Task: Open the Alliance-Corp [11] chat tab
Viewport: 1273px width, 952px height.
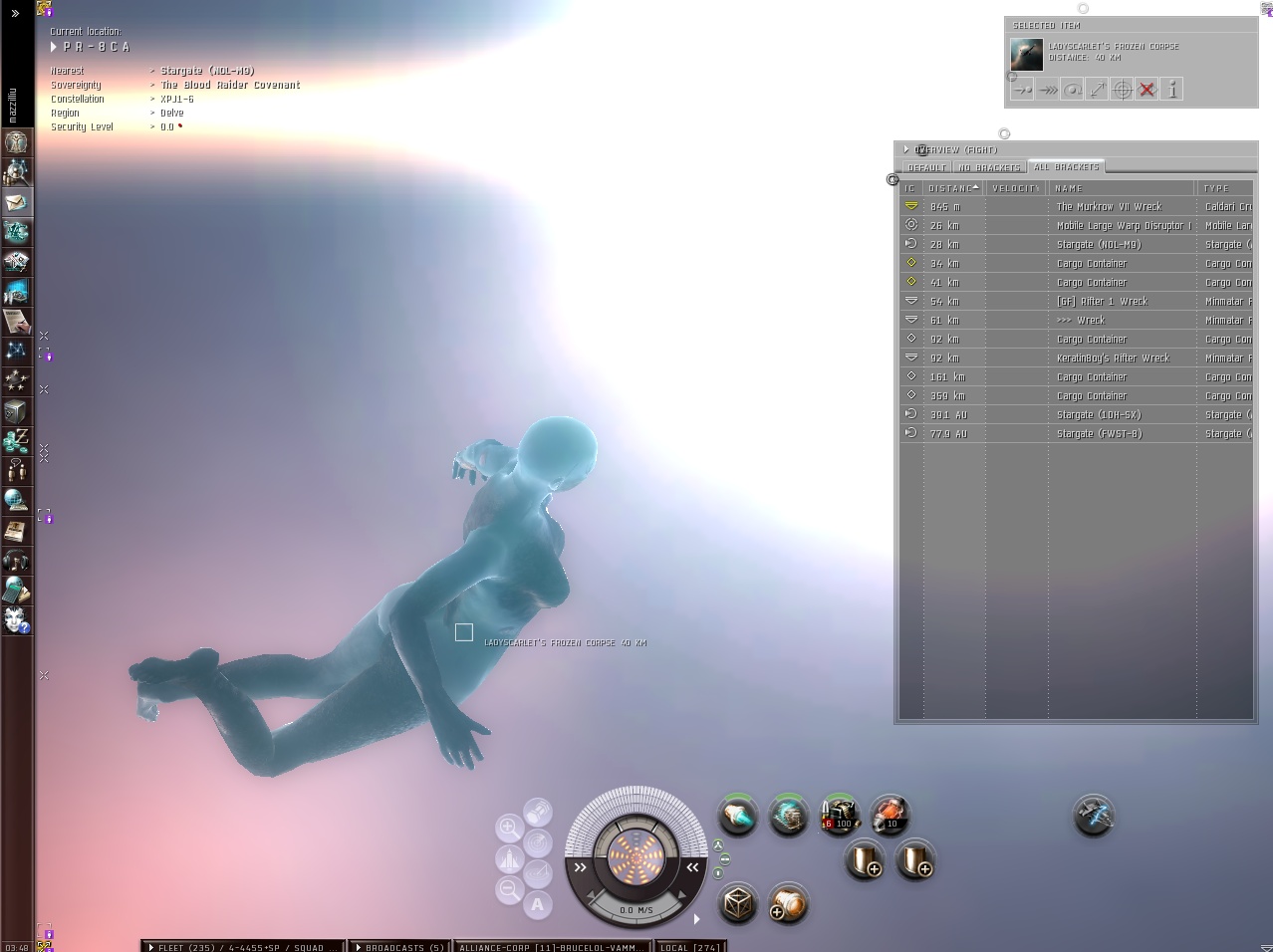Action: click(x=552, y=947)
